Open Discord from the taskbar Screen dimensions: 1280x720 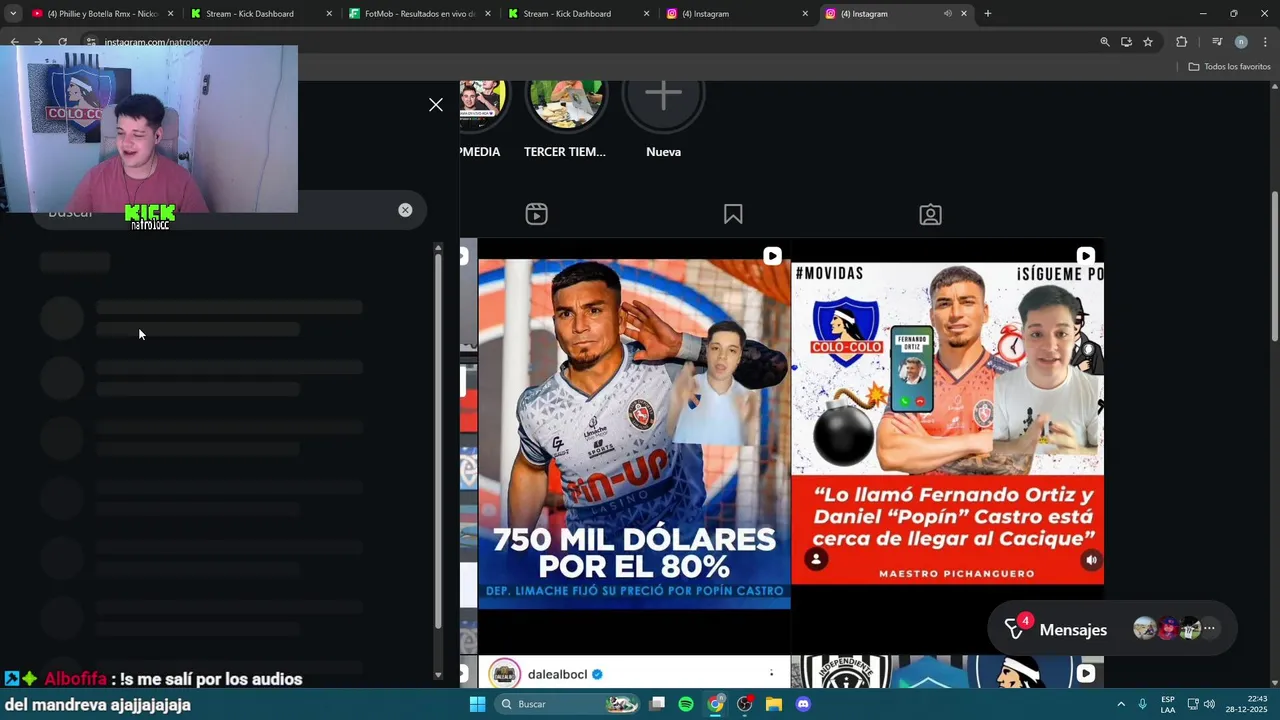[x=802, y=704]
